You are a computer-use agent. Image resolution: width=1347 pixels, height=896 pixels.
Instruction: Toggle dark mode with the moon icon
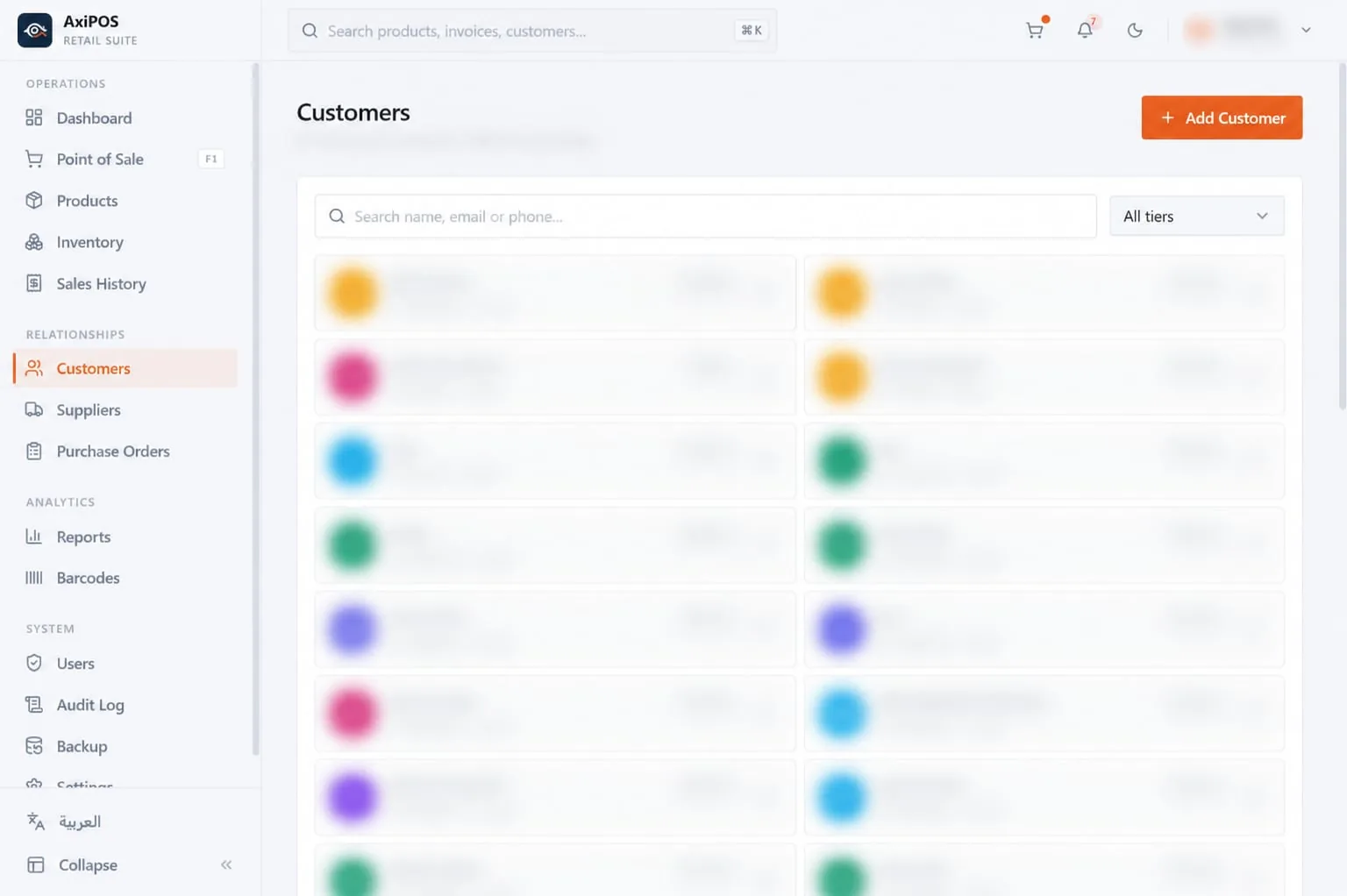coord(1135,30)
